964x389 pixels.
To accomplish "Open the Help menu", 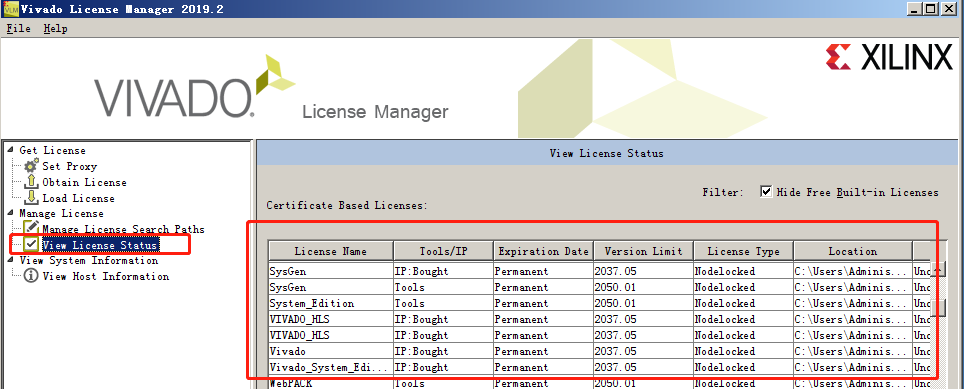I will (x=55, y=29).
